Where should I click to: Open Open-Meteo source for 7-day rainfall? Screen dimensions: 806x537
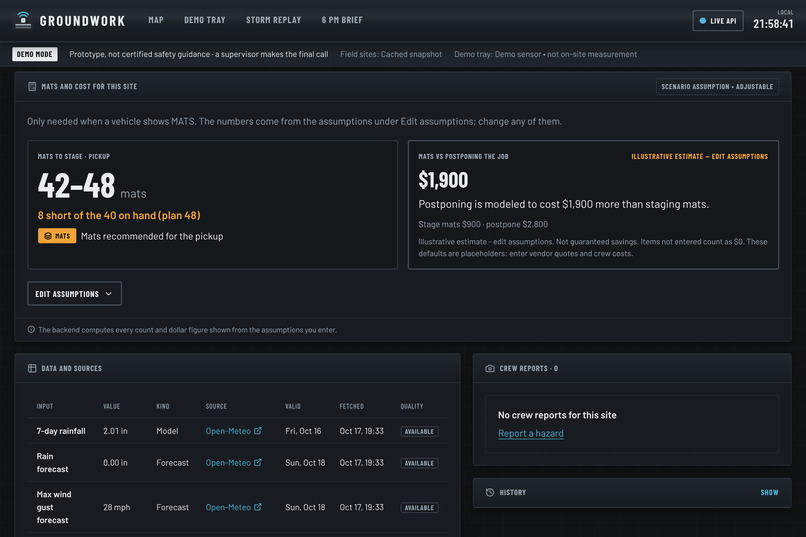[x=228, y=431]
